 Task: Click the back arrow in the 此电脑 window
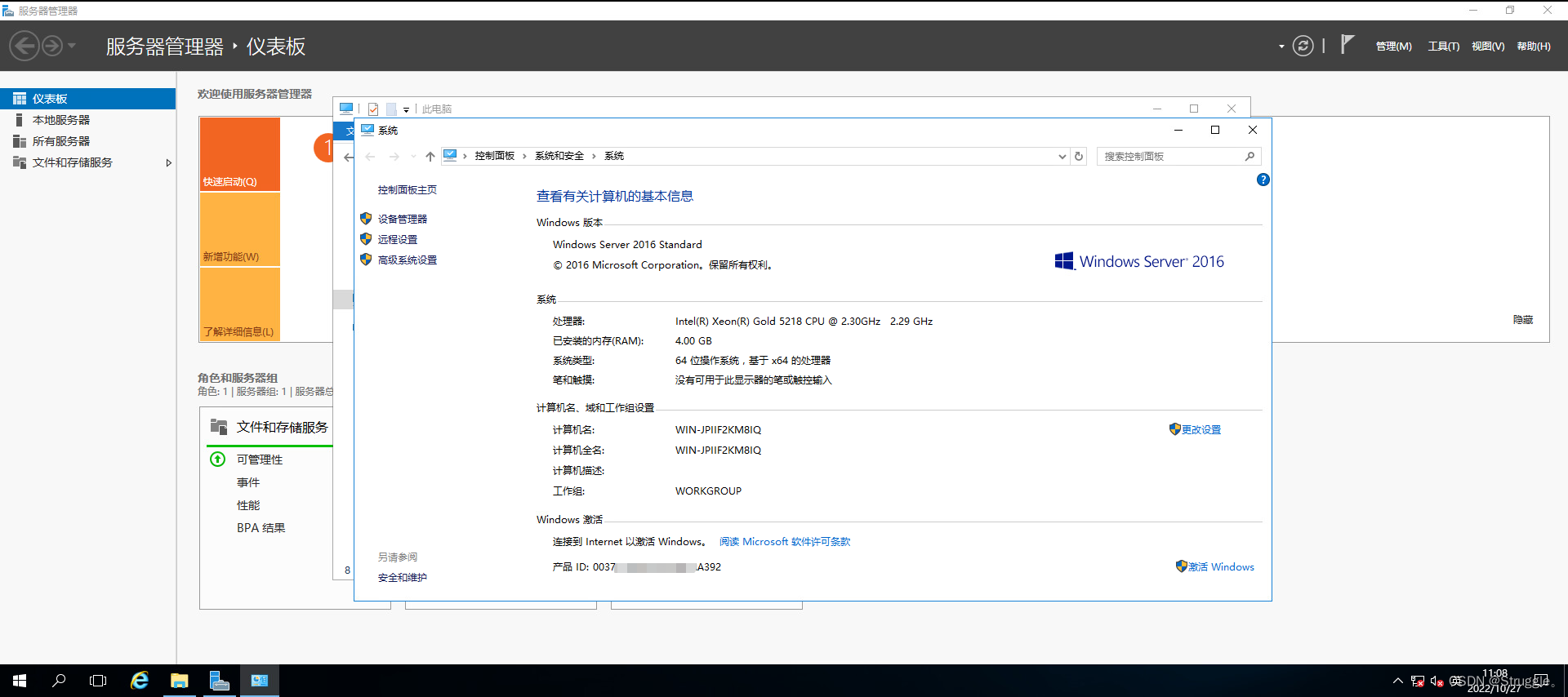348,157
